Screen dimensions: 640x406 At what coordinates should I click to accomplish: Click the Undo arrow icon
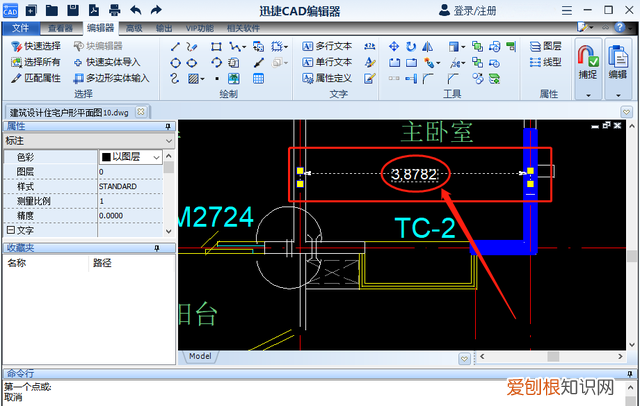135,10
